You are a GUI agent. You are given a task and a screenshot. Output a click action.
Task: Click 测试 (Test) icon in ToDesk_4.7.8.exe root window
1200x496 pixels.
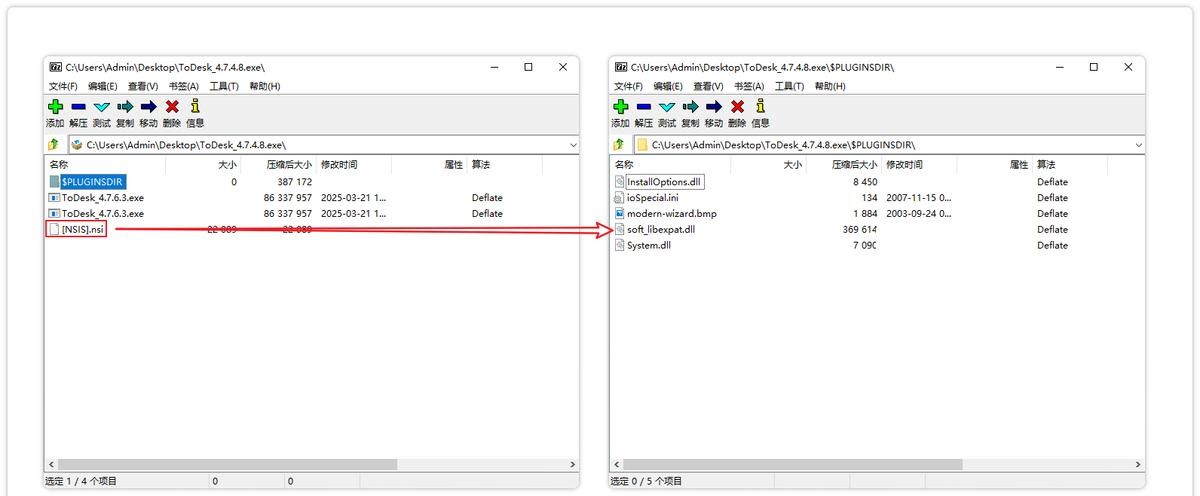tap(102, 106)
